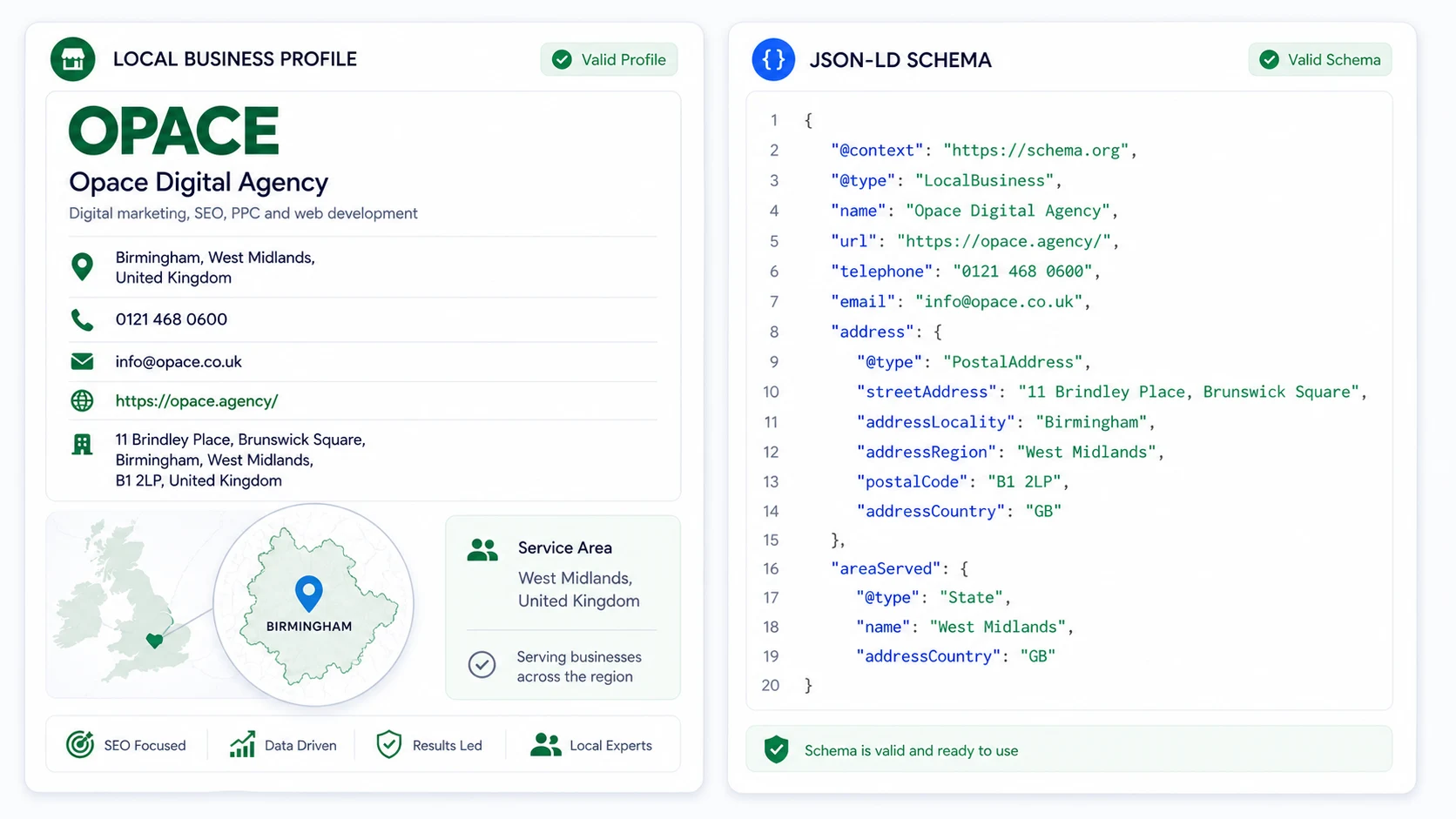Click the "telephone" line in the schema
The image size is (1456, 819).
pyautogui.click(x=966, y=272)
